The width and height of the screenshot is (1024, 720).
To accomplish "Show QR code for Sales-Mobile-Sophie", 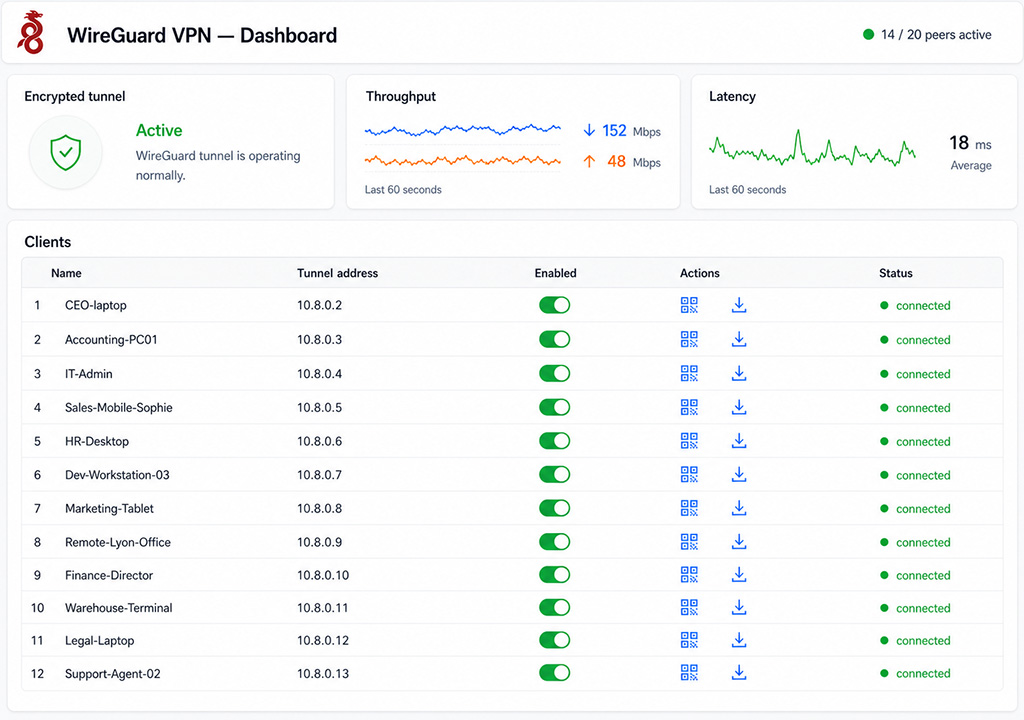I will coord(689,407).
